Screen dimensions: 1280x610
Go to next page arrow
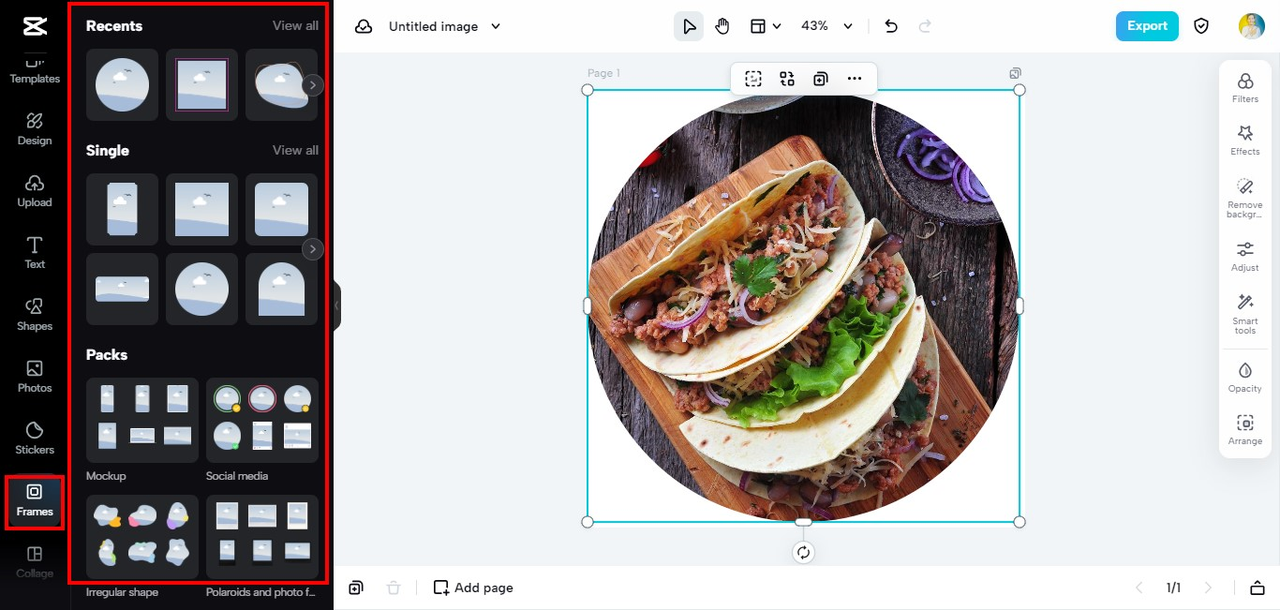point(1208,588)
